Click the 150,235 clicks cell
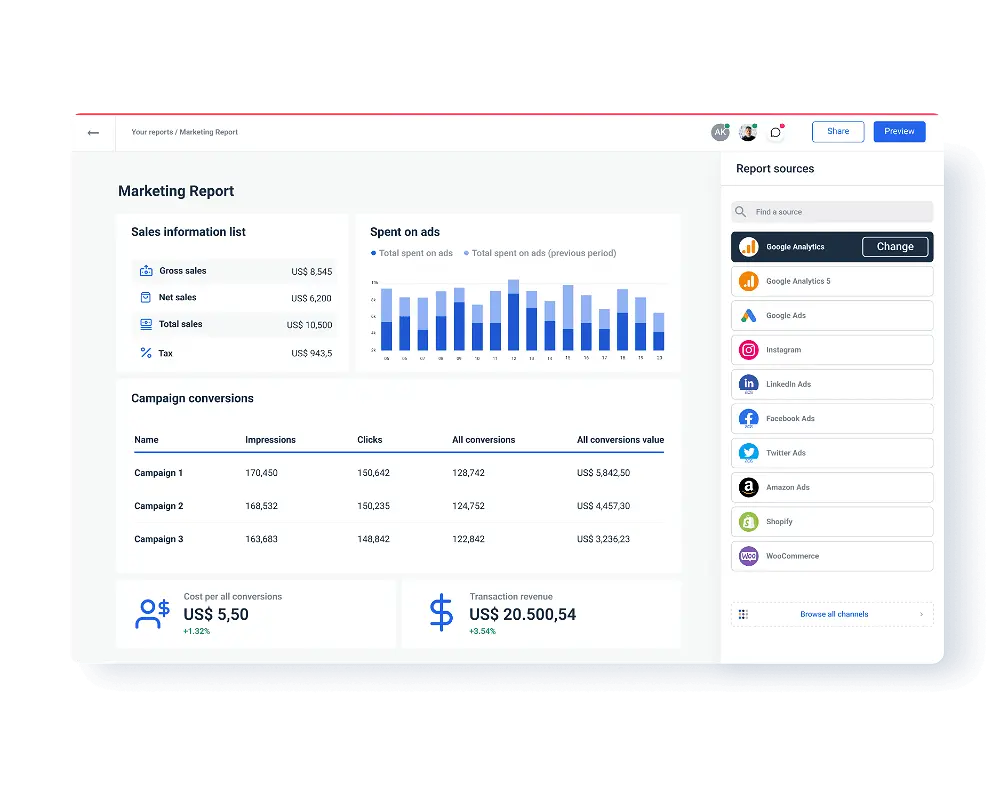The width and height of the screenshot is (992, 792). tap(373, 506)
